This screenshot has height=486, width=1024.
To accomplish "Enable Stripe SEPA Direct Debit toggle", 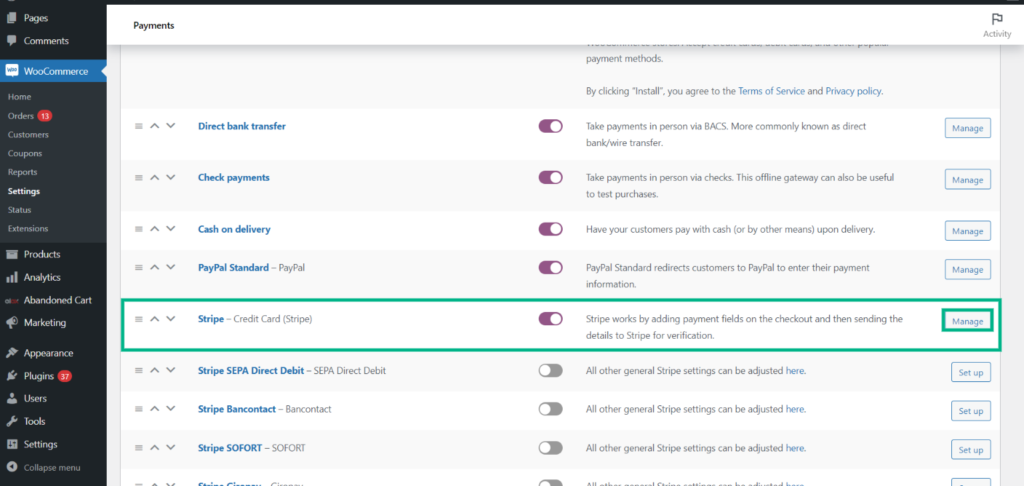I will [551, 370].
